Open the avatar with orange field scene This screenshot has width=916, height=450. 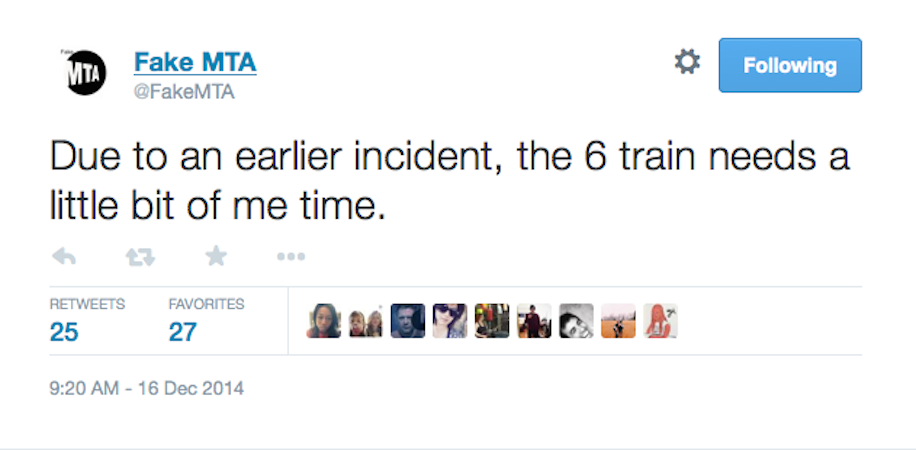pyautogui.click(x=619, y=321)
